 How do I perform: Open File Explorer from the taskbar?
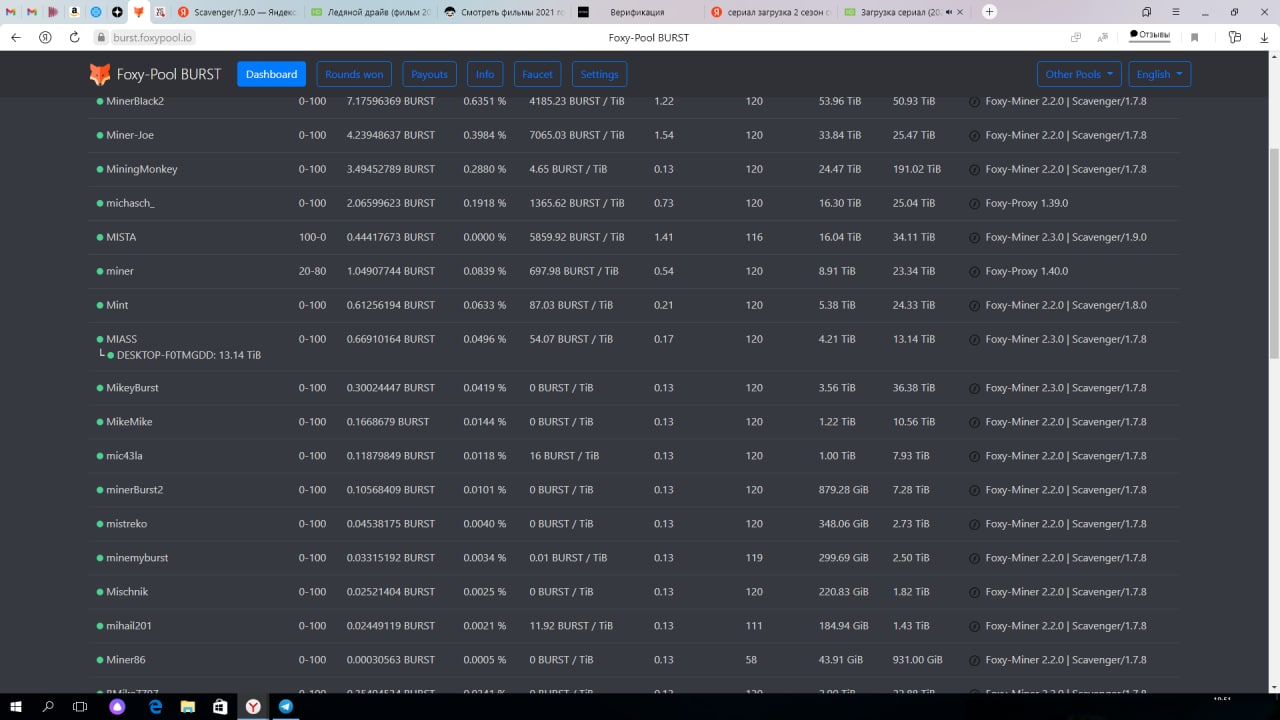[187, 706]
